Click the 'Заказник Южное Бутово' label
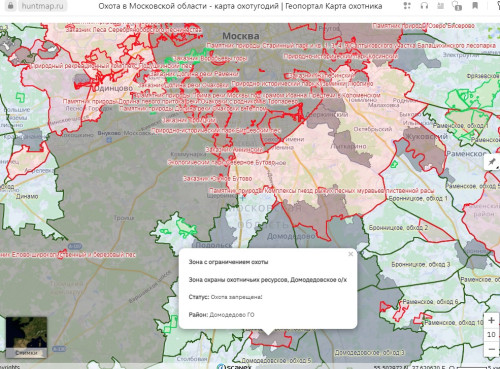500x369 pixels. 217,179
